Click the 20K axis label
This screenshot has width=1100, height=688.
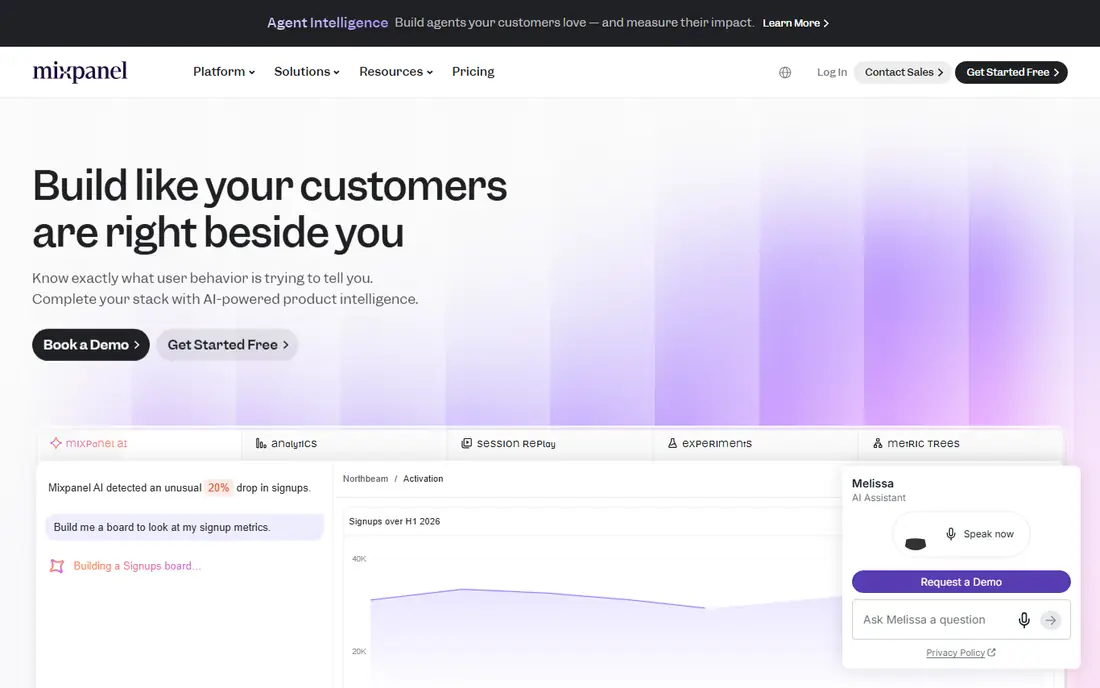(359, 652)
